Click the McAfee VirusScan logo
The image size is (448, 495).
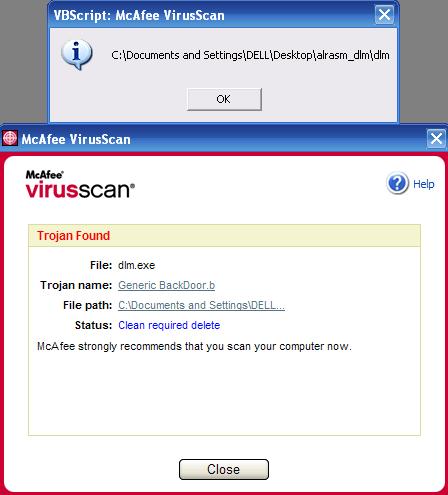tap(80, 184)
